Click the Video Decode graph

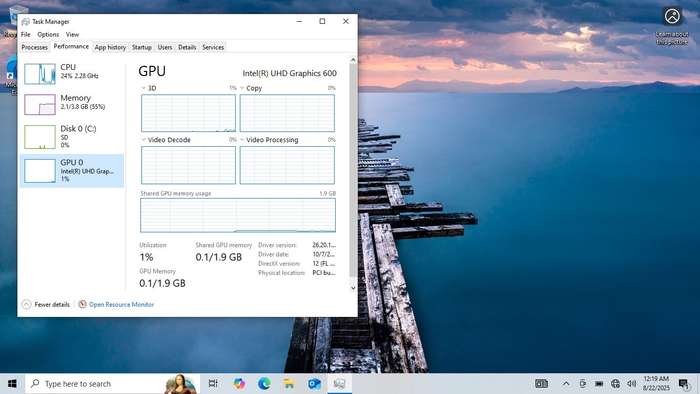tap(188, 165)
